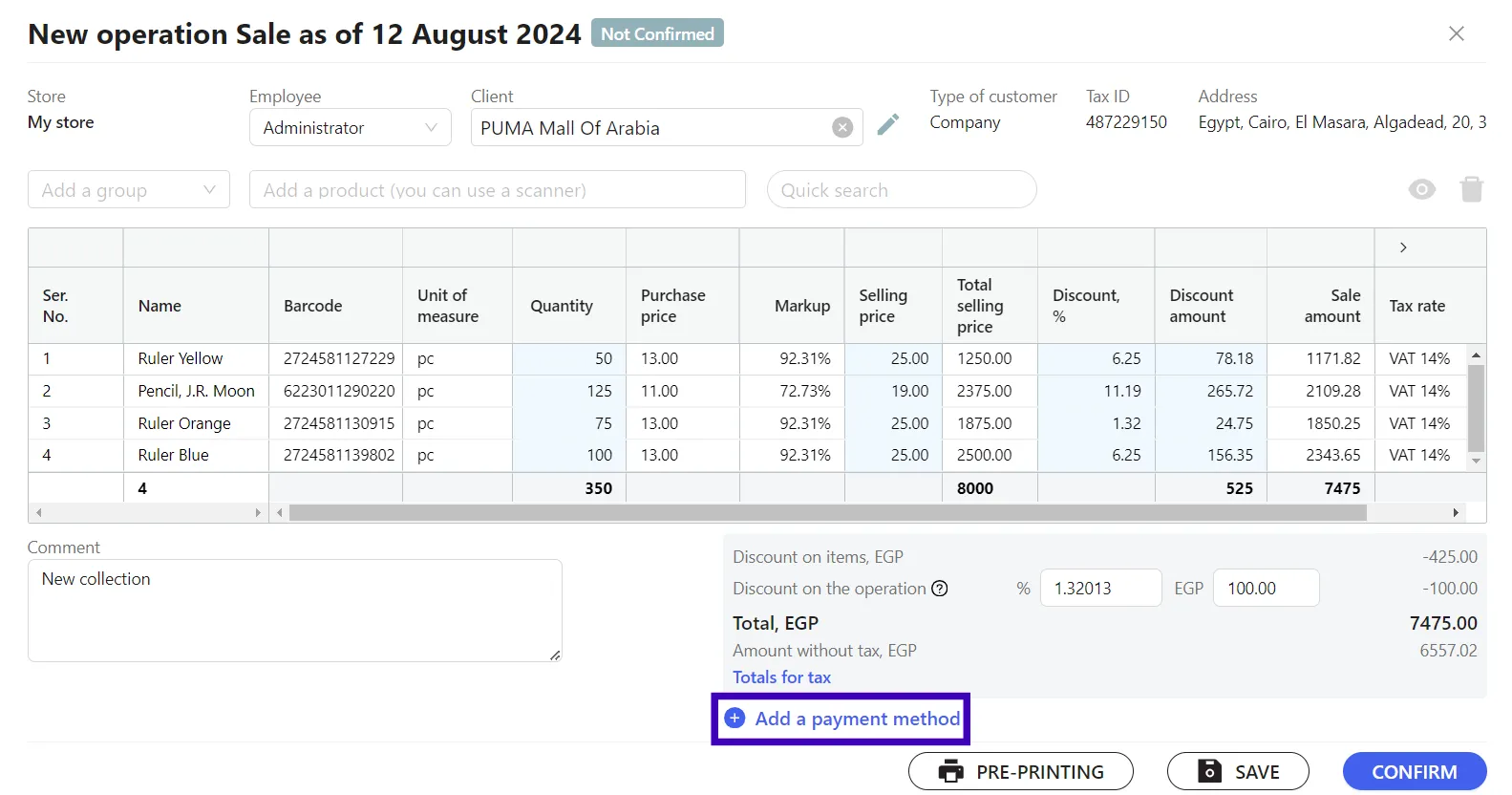Open the discount on operation help icon

(940, 589)
